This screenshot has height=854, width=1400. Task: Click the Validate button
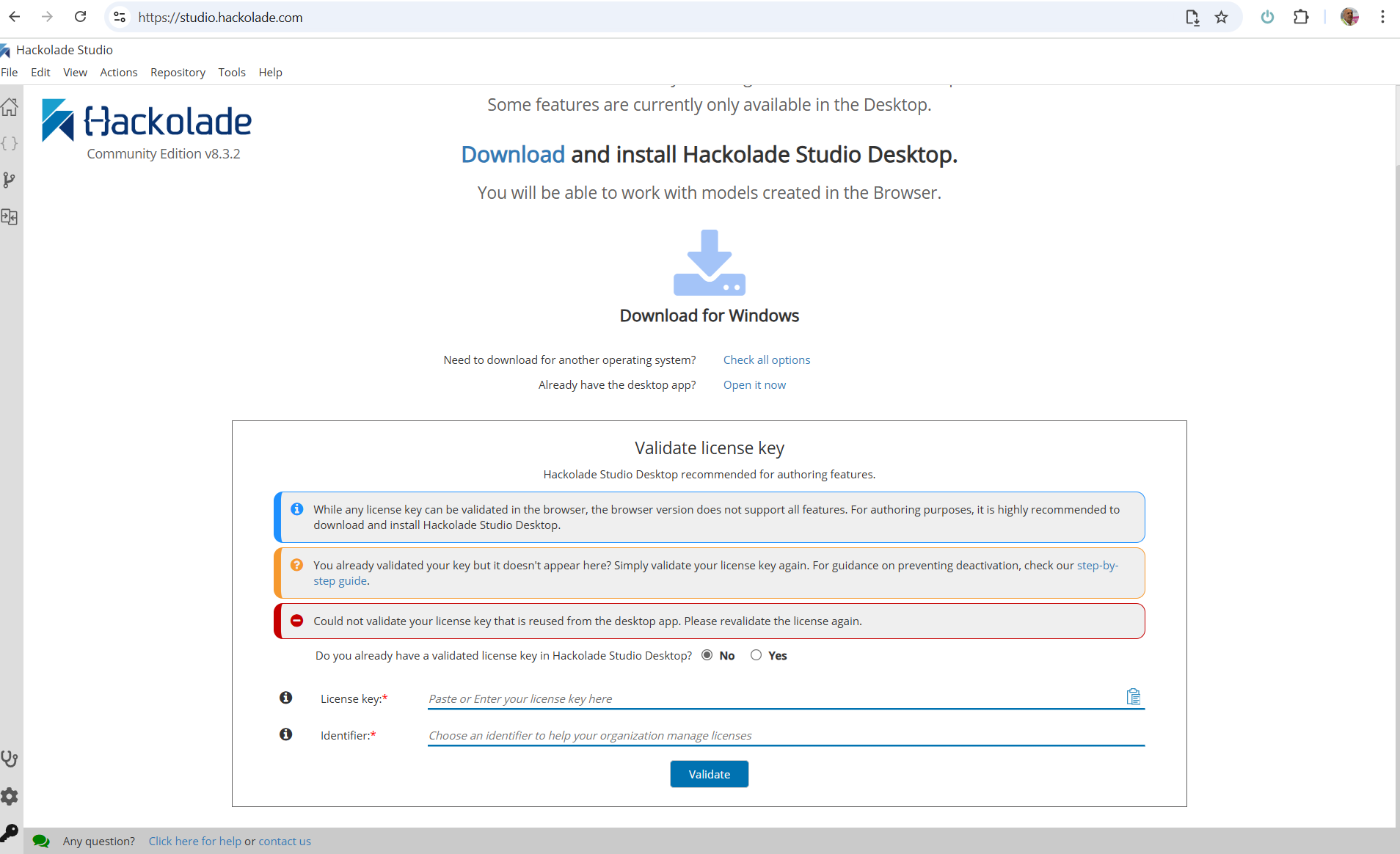pos(710,774)
